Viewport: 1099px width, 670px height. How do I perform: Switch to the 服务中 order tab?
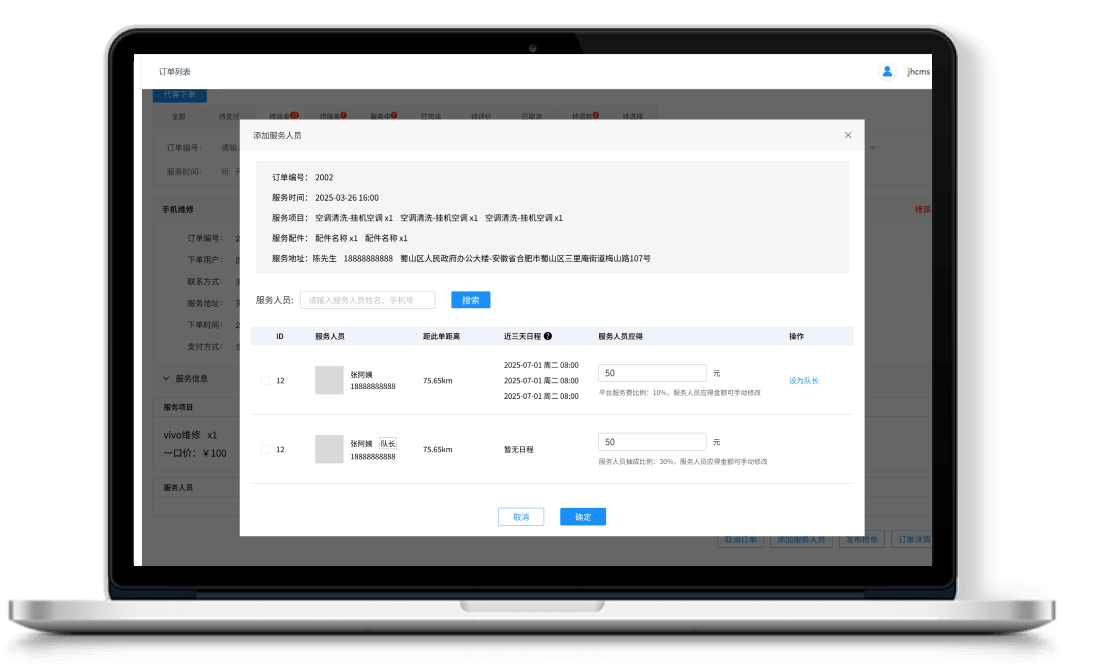[382, 116]
